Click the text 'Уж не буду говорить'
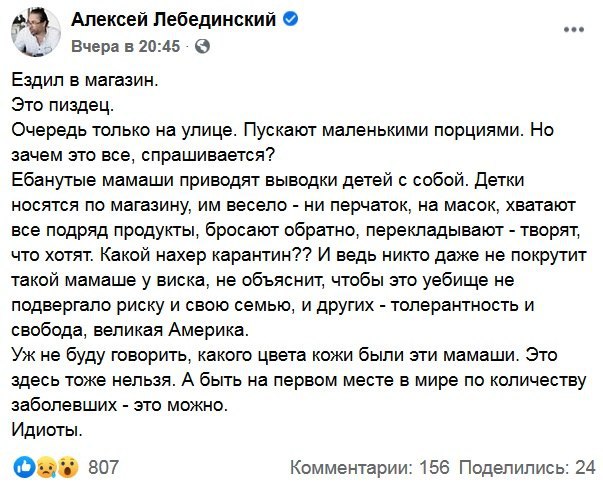The image size is (603, 491). click(104, 356)
